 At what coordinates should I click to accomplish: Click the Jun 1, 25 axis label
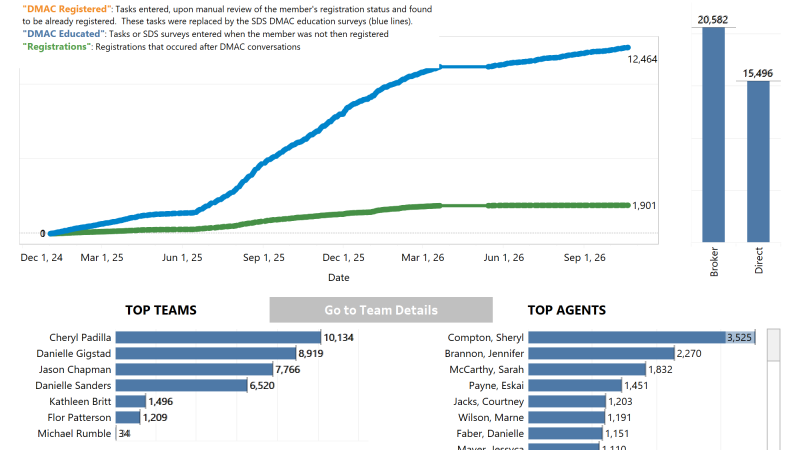click(x=182, y=258)
